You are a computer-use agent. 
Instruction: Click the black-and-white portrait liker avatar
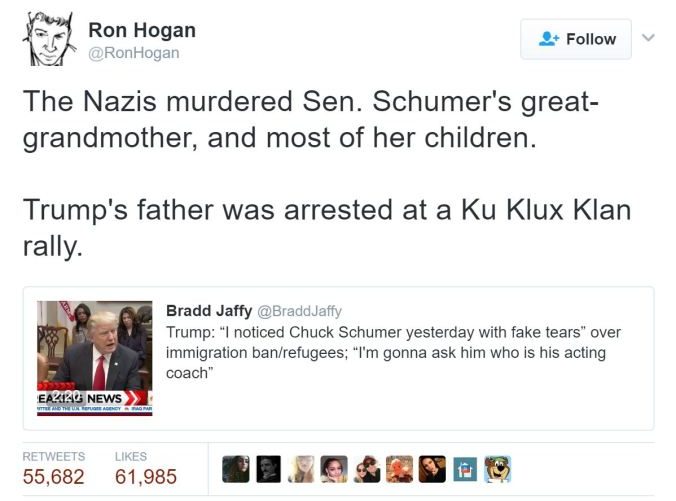268,469
